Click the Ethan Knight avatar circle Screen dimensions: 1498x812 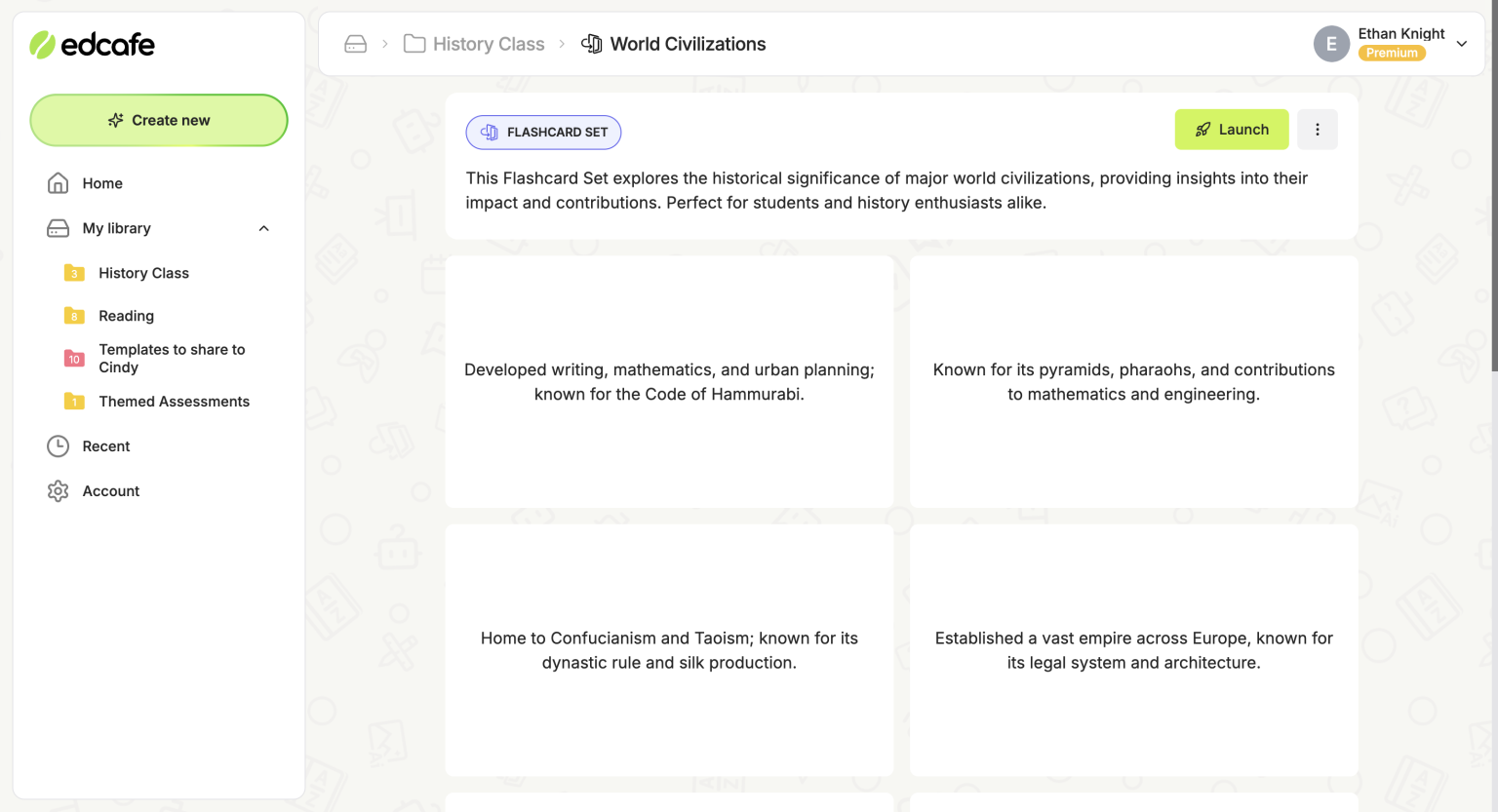coord(1331,44)
